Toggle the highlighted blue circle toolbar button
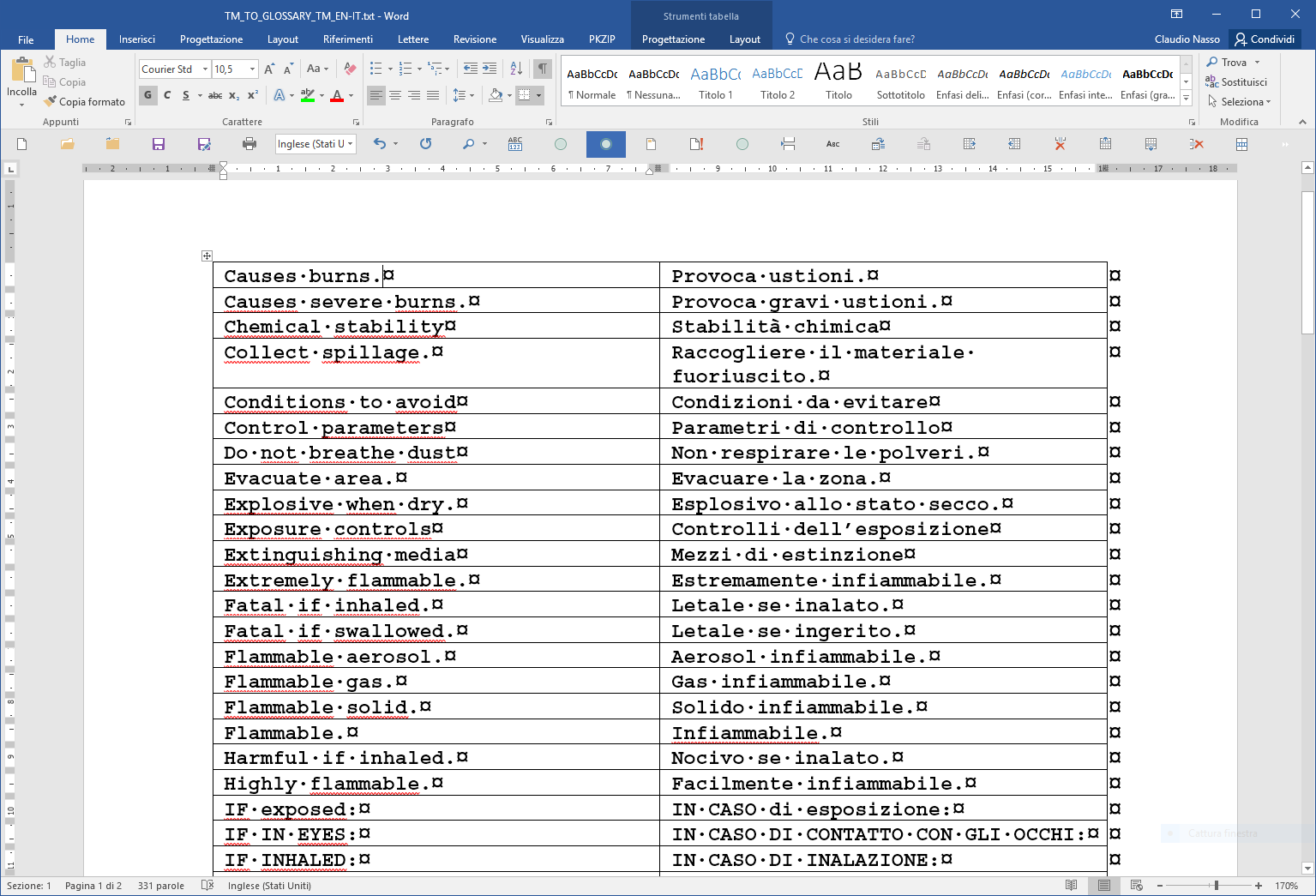Viewport: 1316px width, 896px height. pos(606,144)
